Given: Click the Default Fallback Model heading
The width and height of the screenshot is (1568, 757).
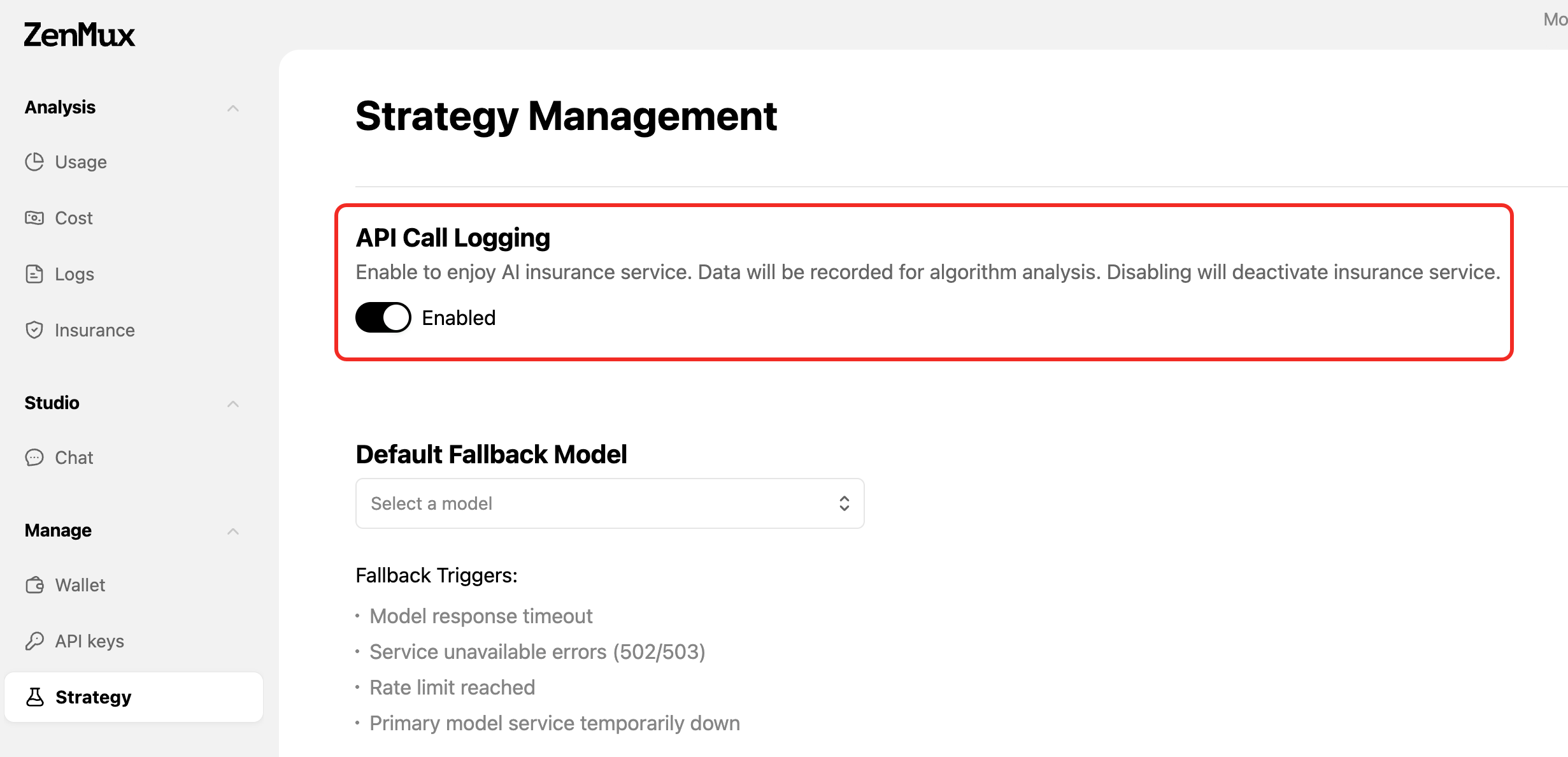Looking at the screenshot, I should [x=491, y=454].
